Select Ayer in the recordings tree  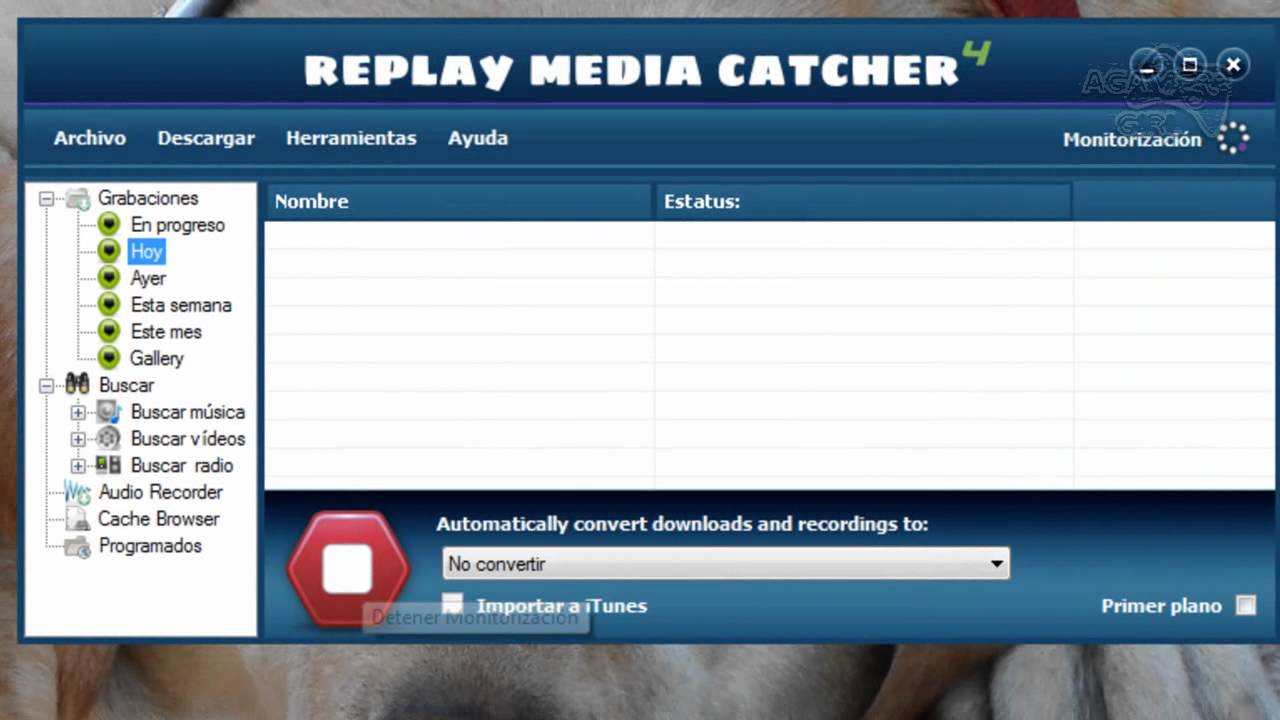point(148,278)
